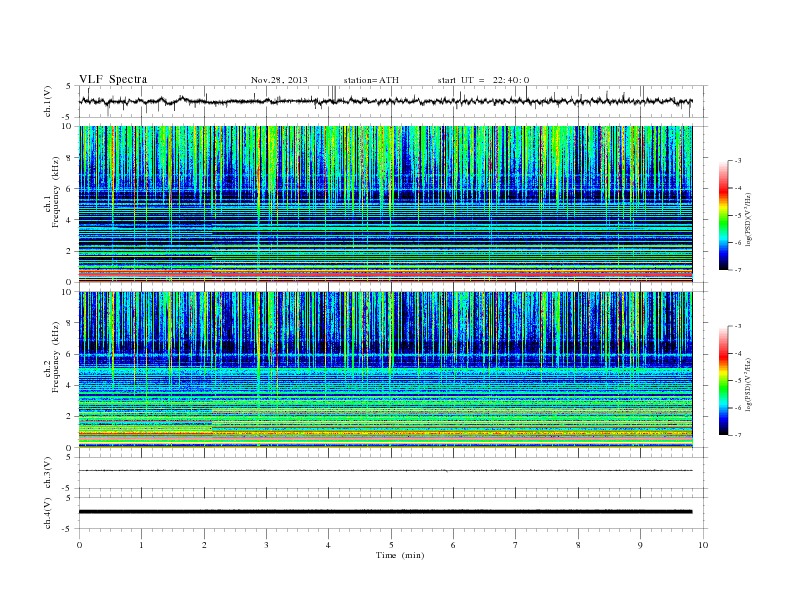Click the '8' kHz tick of ch.1 spectrogram
The image size is (792, 612).
[69, 158]
